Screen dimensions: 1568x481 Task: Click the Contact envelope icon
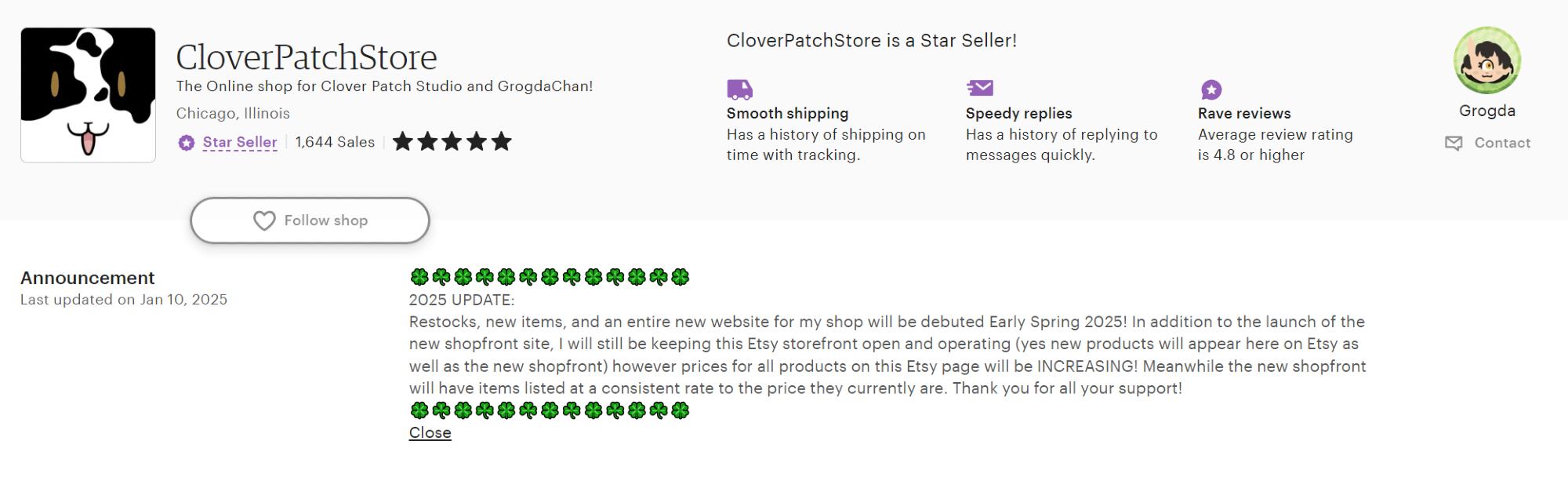coord(1454,143)
